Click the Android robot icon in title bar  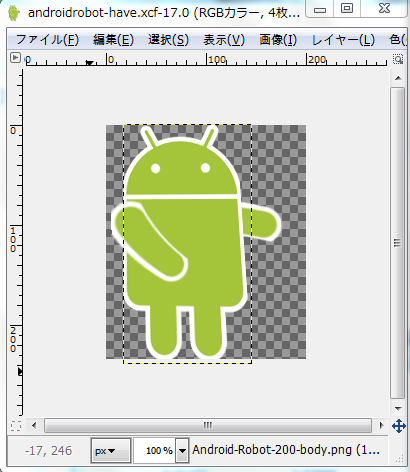[x=14, y=13]
